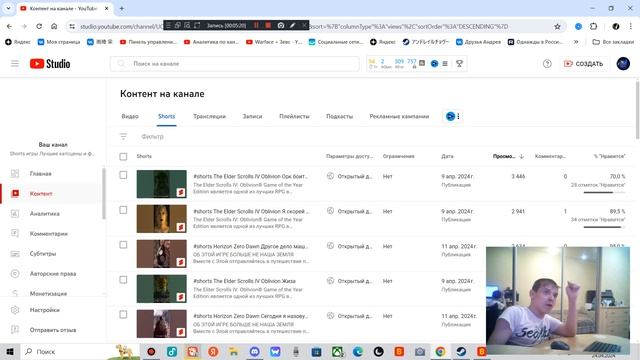The image size is (640, 360).
Task: Select checkbox for Horizon Сегодня short
Action: [123, 315]
